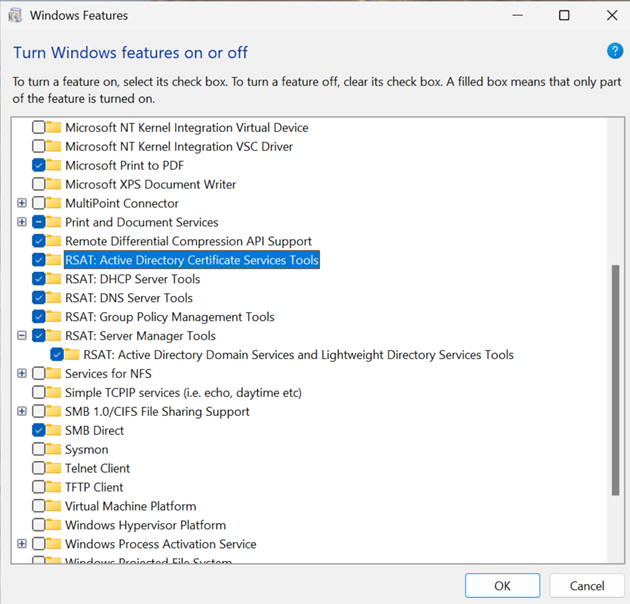Uncheck the RSAT: DHCP Server Tools checkbox
The width and height of the screenshot is (630, 604).
(39, 279)
